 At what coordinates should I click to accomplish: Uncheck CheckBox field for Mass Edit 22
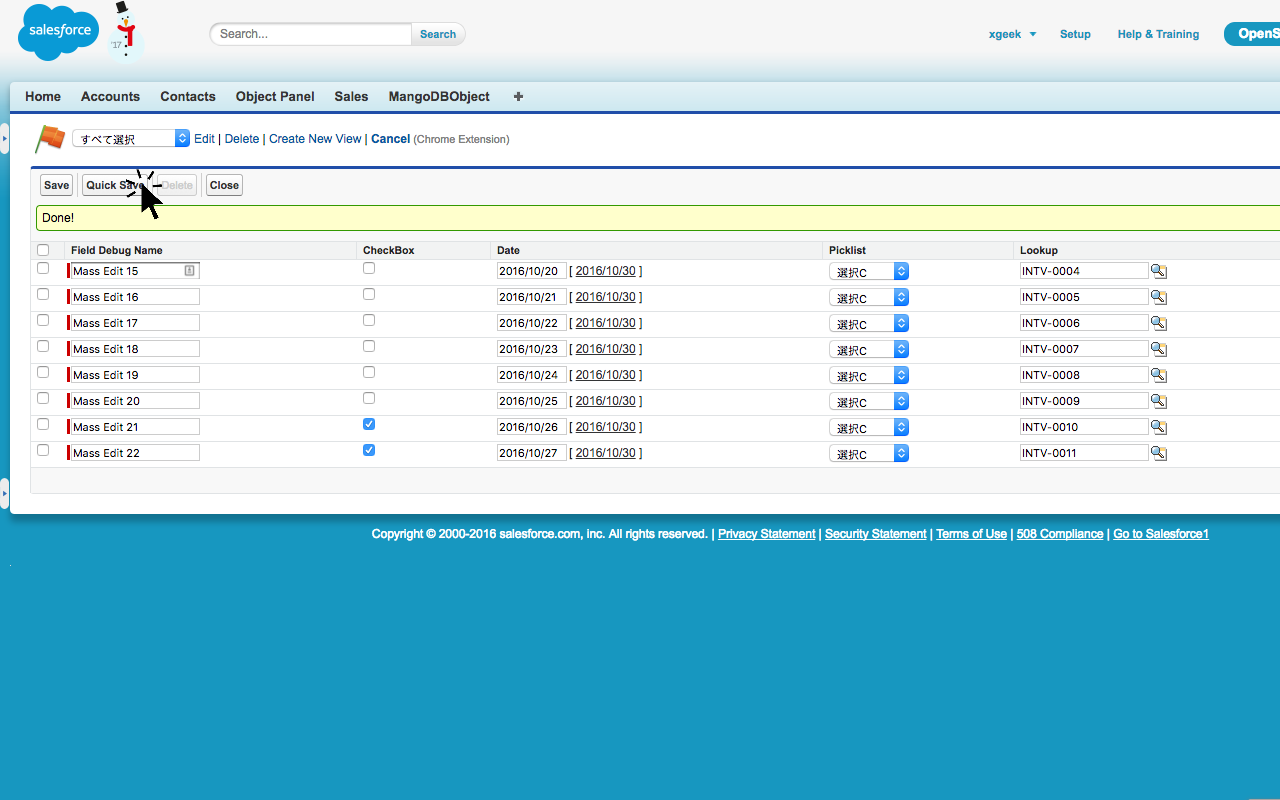(x=369, y=450)
